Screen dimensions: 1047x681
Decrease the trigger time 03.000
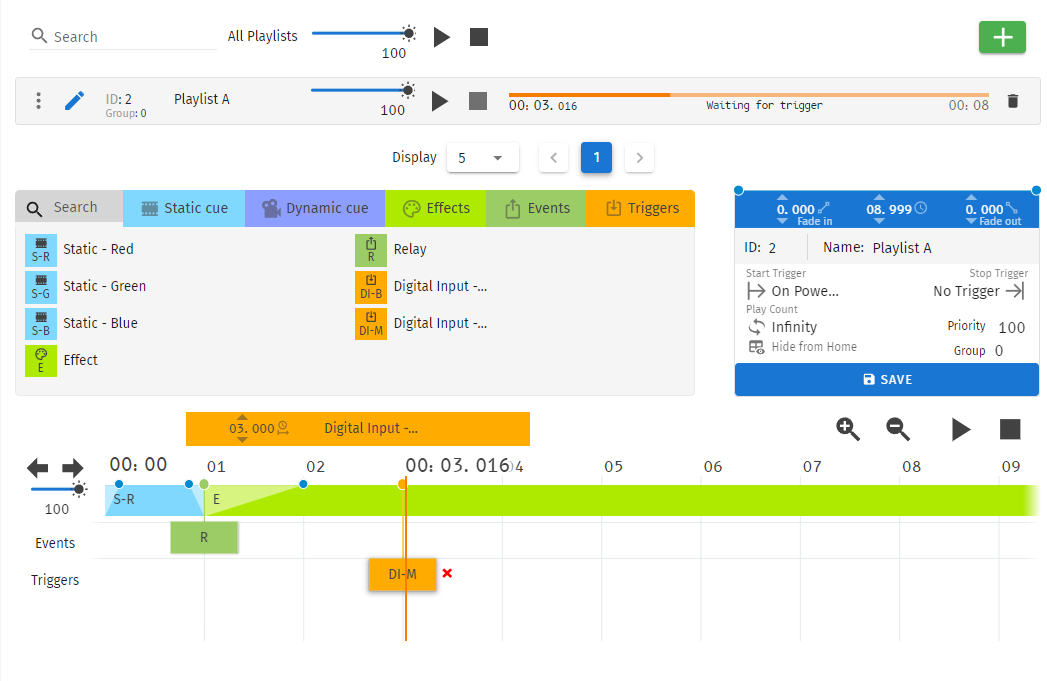pos(242,440)
